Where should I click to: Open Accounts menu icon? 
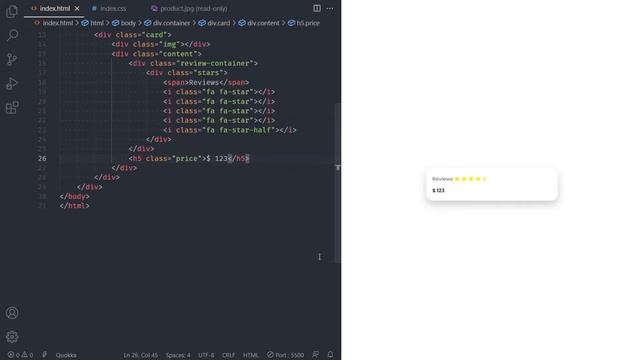12,313
